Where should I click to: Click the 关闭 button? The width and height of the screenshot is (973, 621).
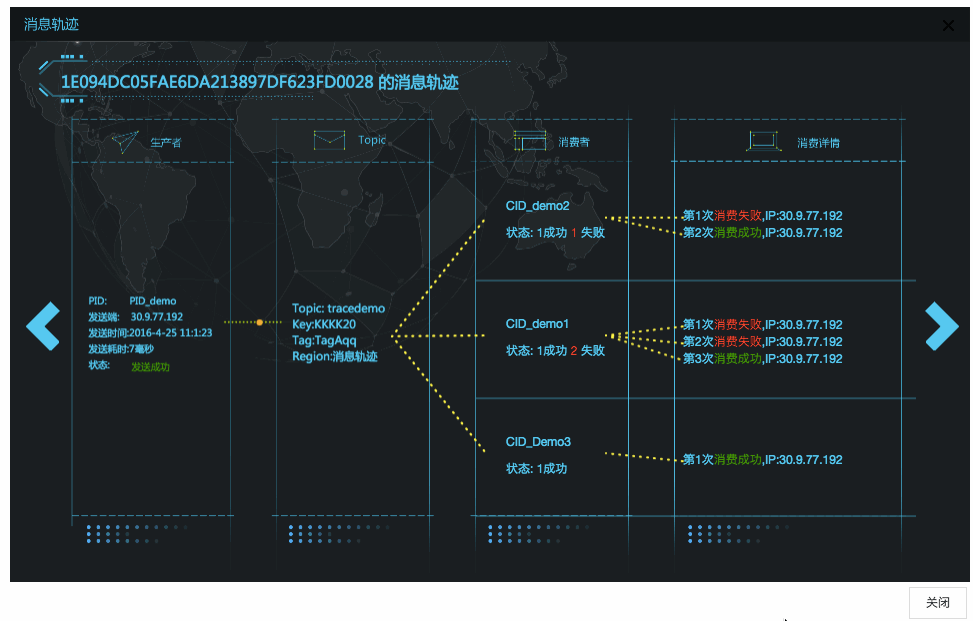click(938, 602)
